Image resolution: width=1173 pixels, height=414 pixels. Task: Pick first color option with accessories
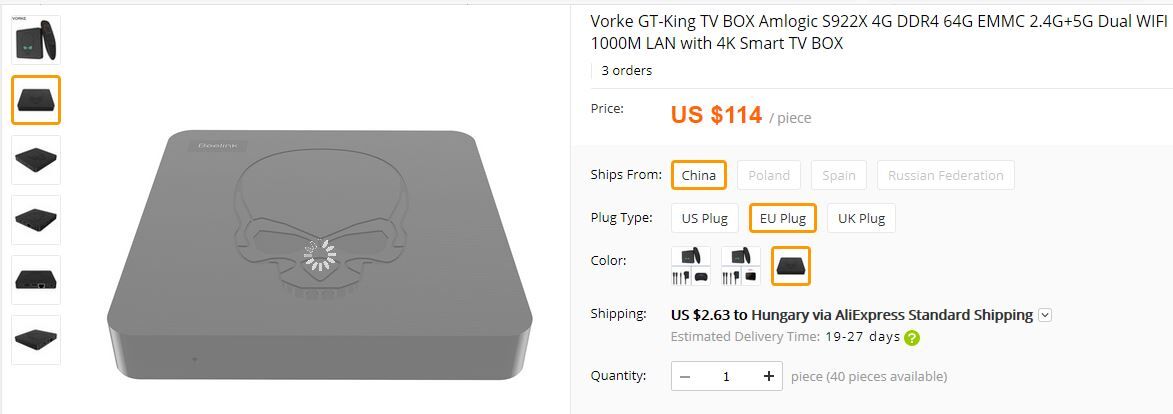(690, 266)
